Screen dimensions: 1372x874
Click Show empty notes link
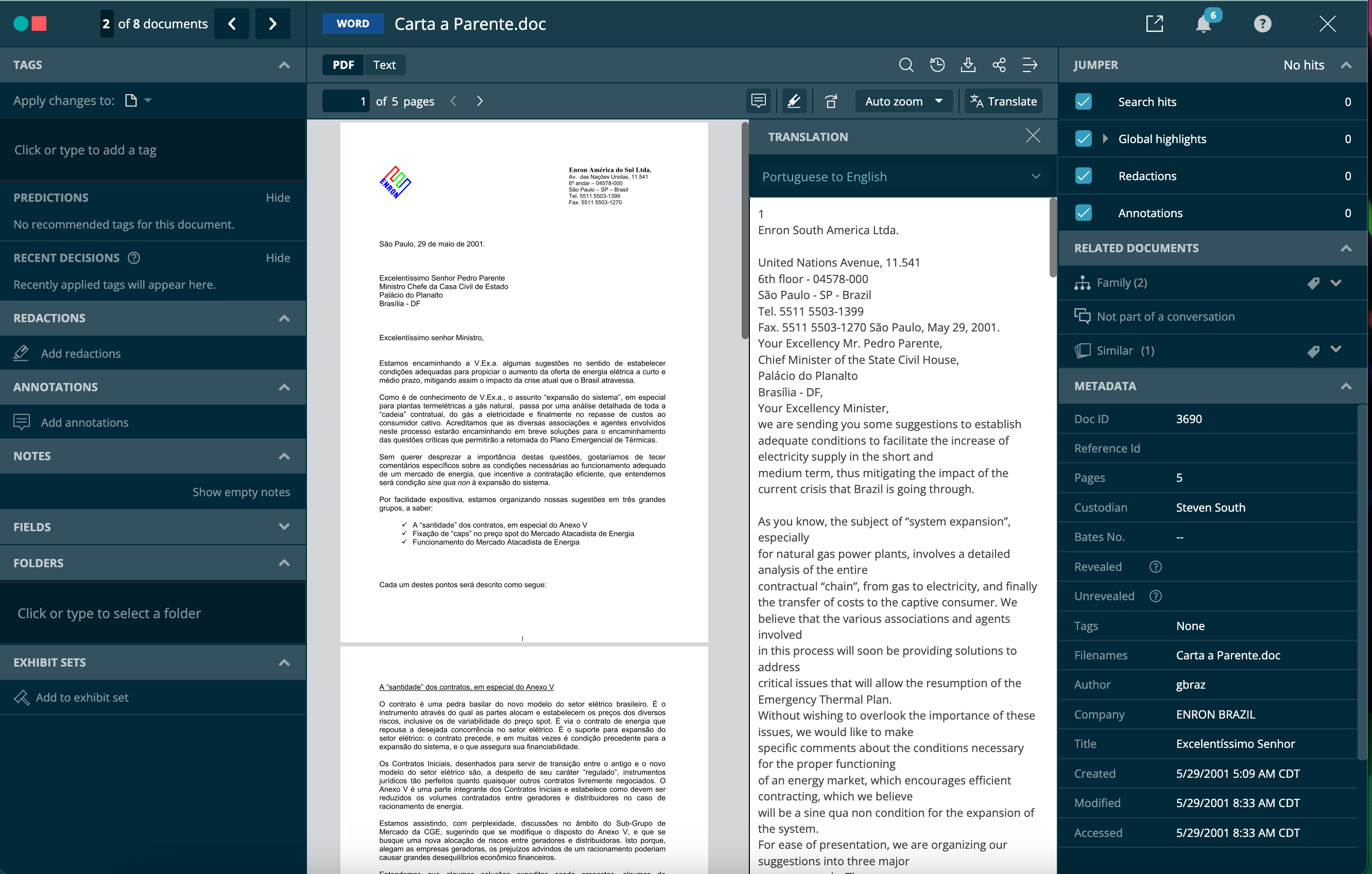click(242, 492)
